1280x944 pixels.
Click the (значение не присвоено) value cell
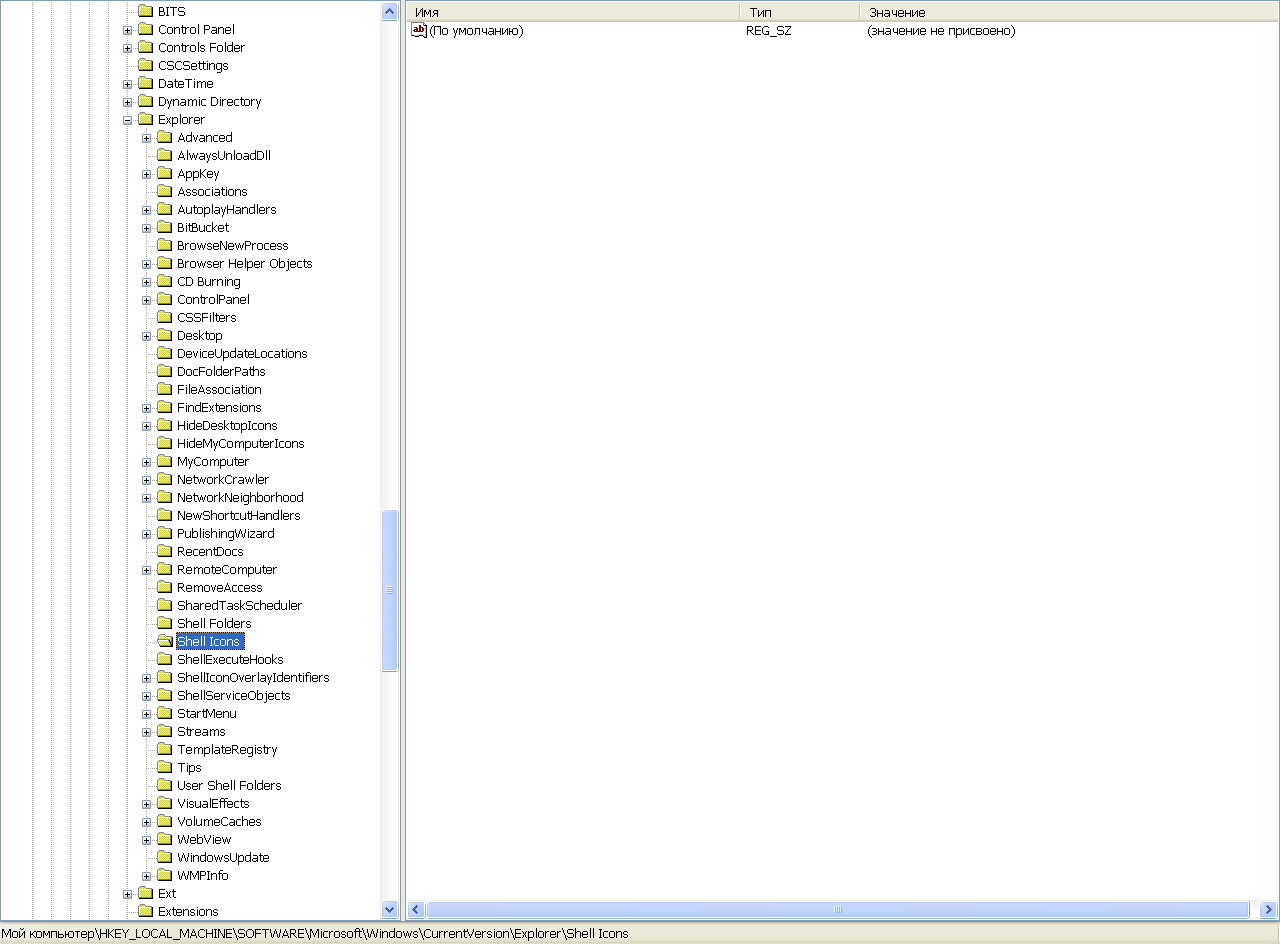[941, 31]
